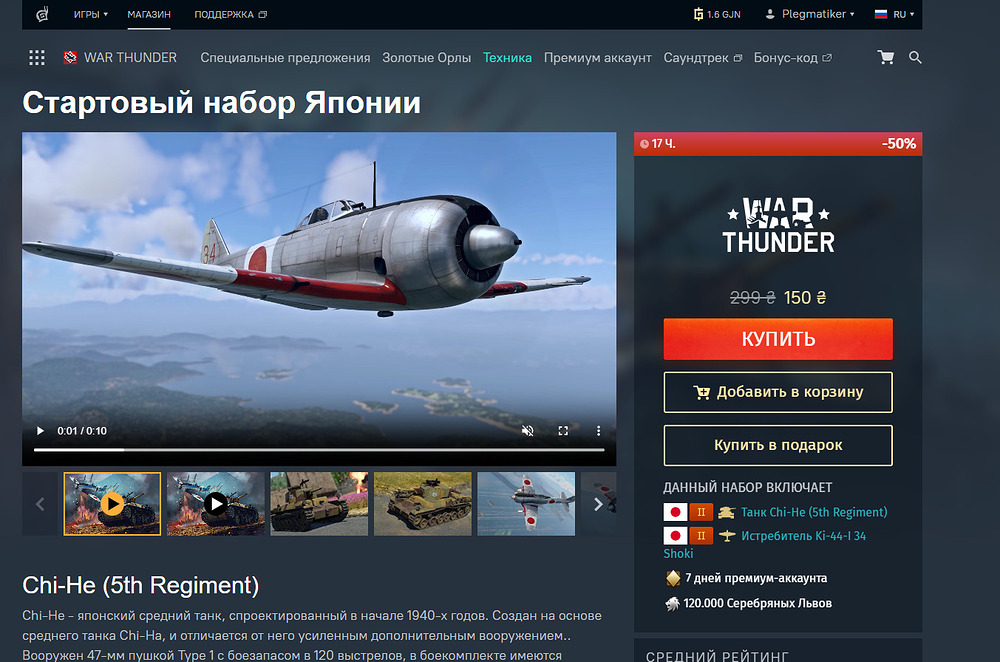Click the Chi-He (5th Regiment) heading
The image size is (1000, 662).
pyautogui.click(x=140, y=585)
